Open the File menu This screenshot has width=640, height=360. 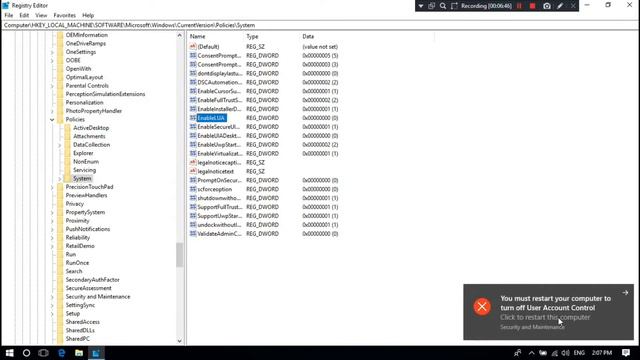9,15
